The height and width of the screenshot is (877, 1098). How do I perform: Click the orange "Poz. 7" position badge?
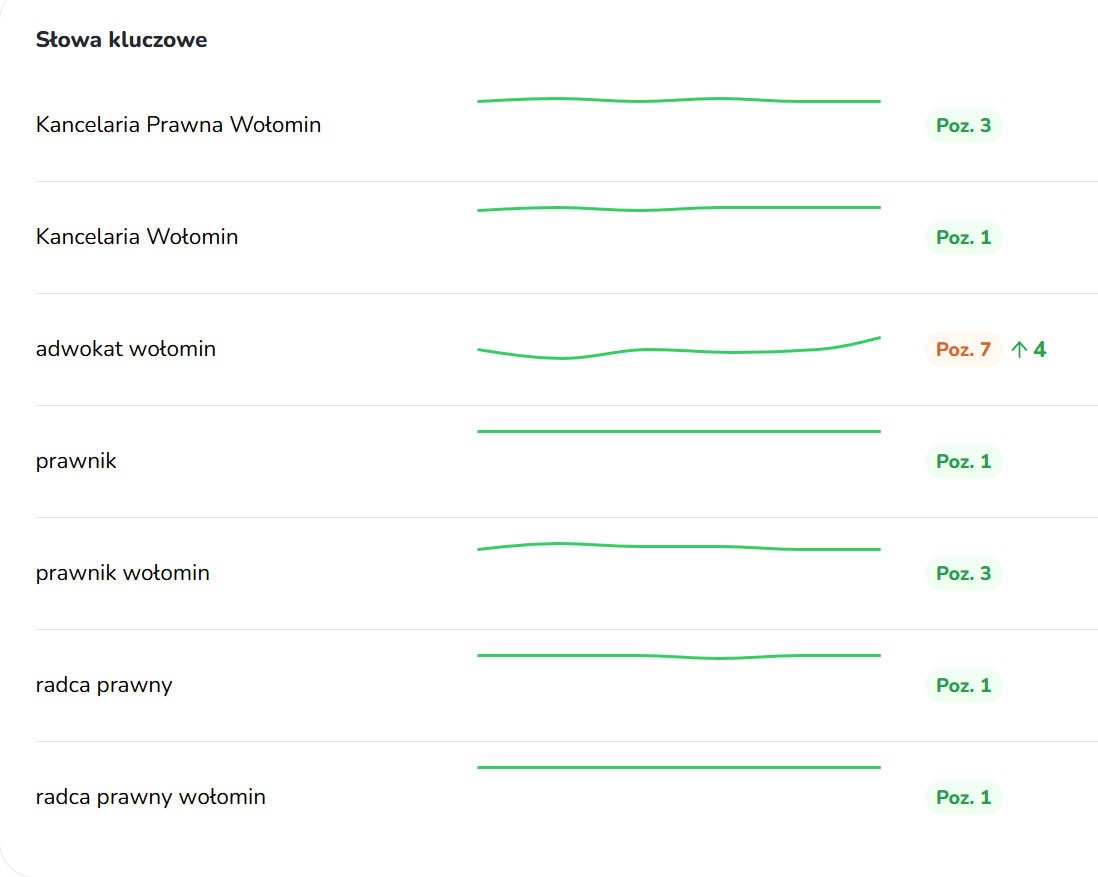tap(963, 350)
